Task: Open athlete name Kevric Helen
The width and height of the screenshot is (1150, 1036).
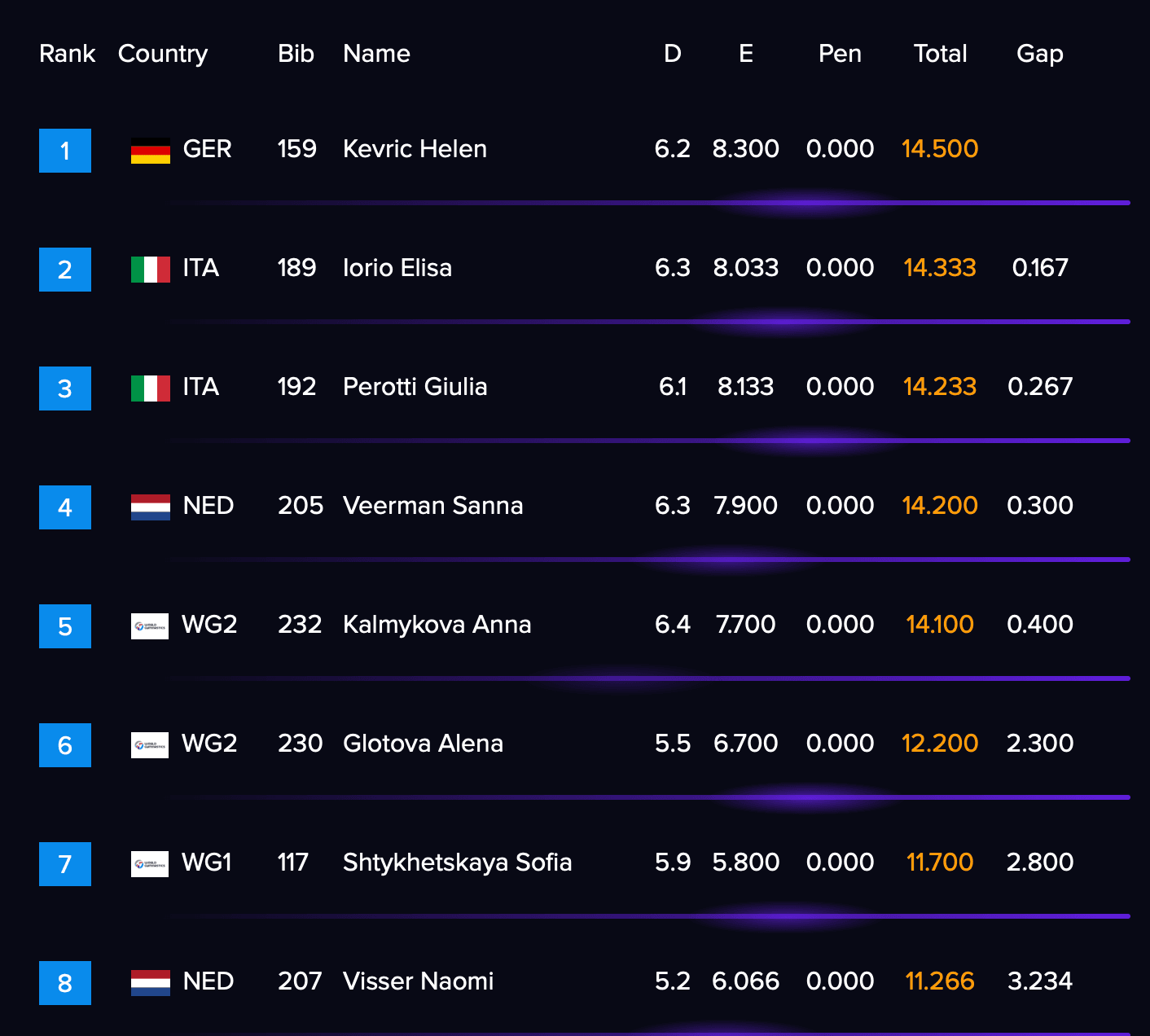Action: coord(415,149)
